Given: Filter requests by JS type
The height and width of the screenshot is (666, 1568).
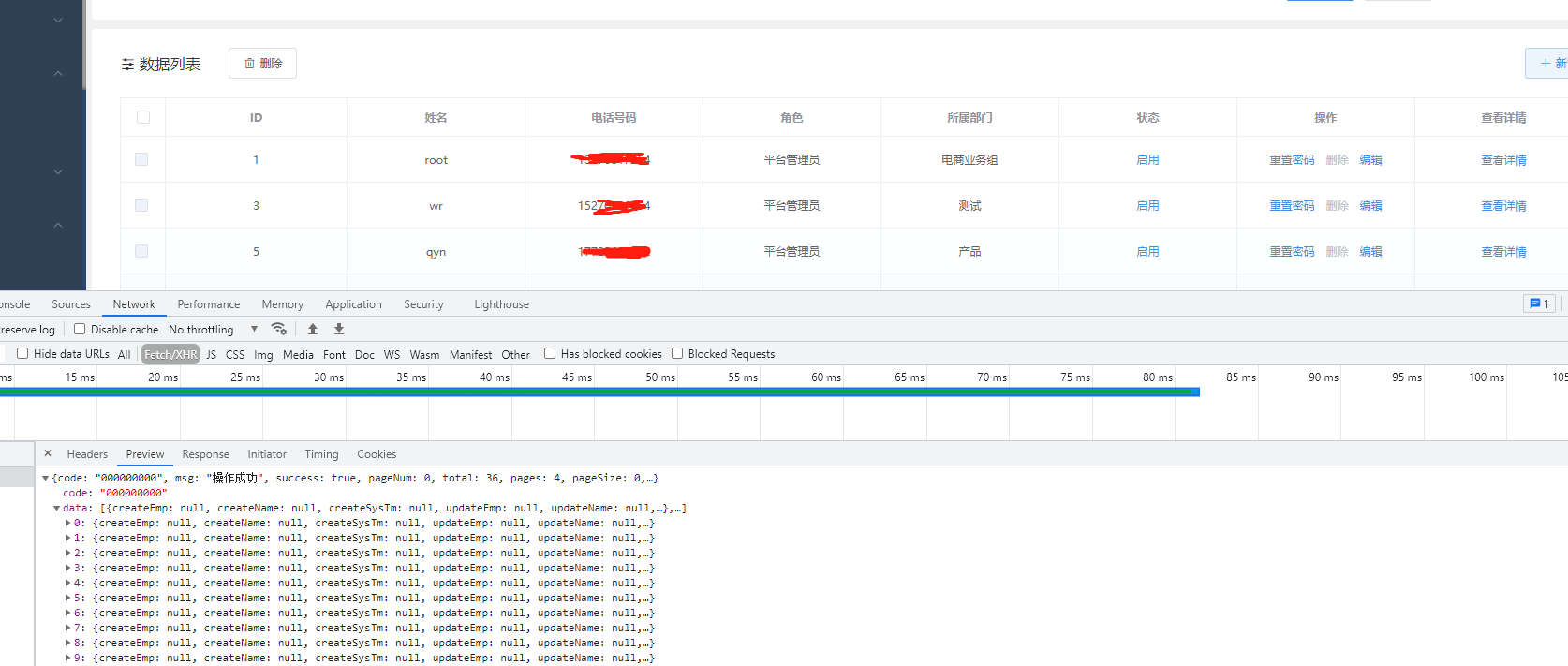Looking at the screenshot, I should point(211,354).
